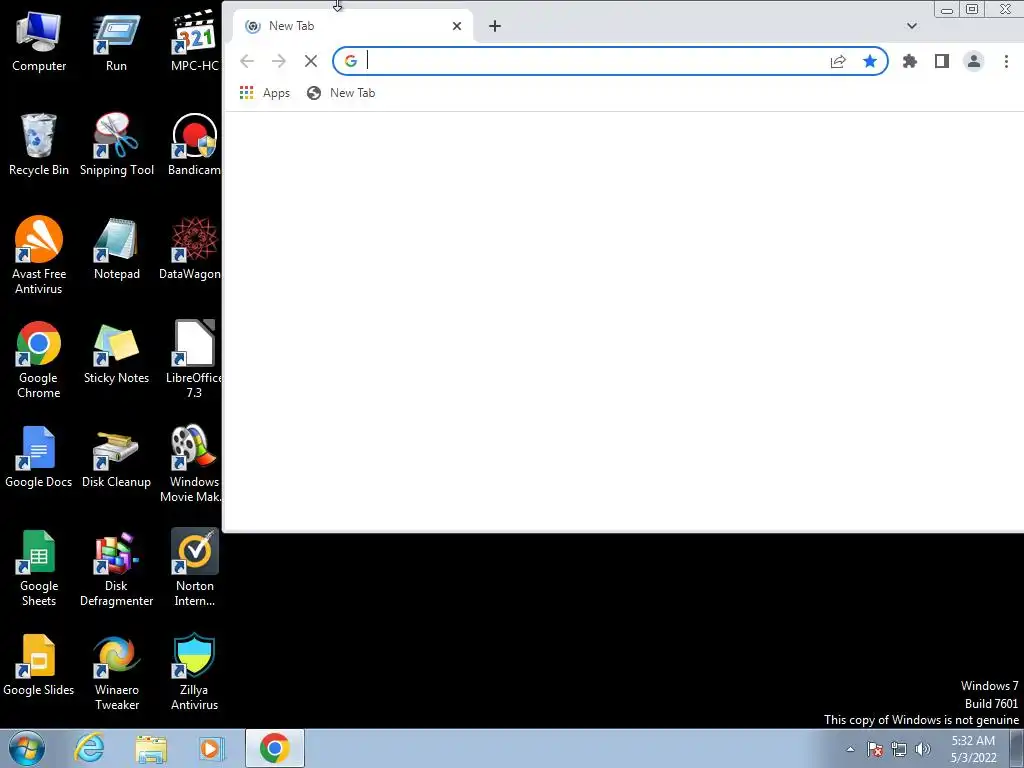This screenshot has width=1024, height=768.
Task: Select the Windows Movie Maker shortcut
Action: coord(191,463)
